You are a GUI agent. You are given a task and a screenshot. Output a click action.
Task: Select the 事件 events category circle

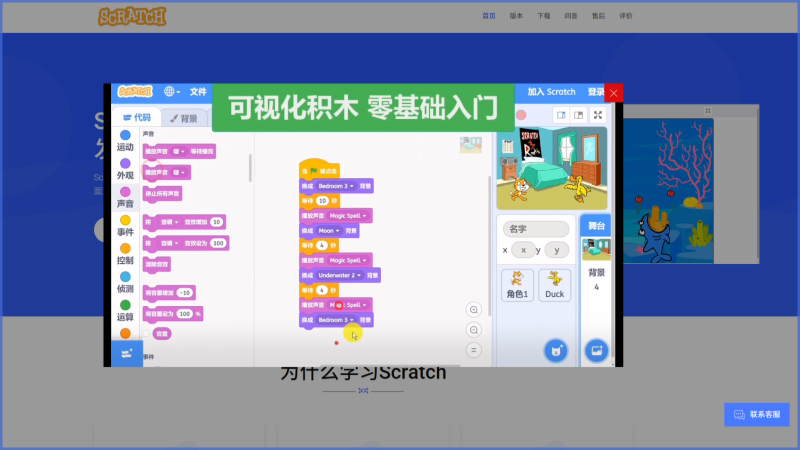click(125, 220)
